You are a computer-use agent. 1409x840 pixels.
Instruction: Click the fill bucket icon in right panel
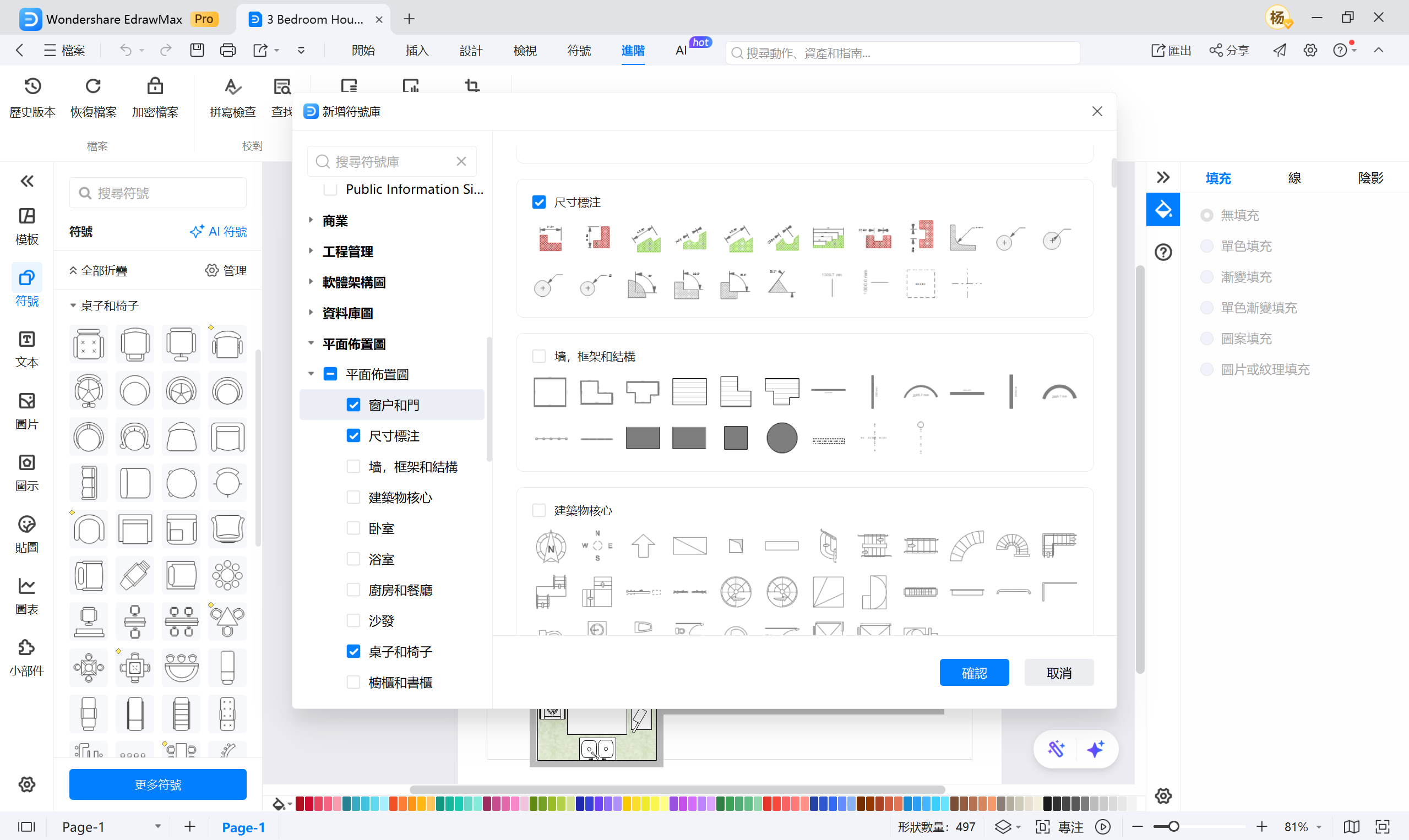(1163, 209)
